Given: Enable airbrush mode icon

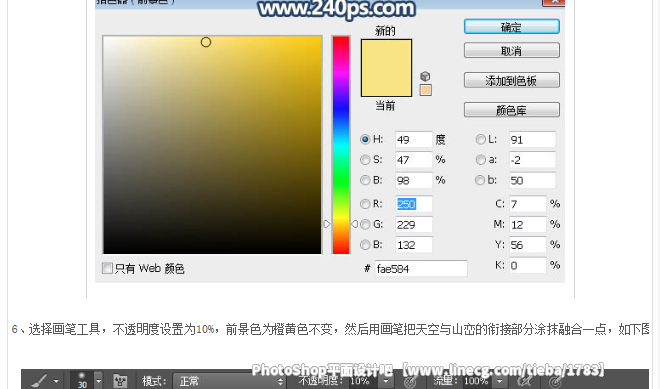Looking at the screenshot, I should click(x=525, y=381).
